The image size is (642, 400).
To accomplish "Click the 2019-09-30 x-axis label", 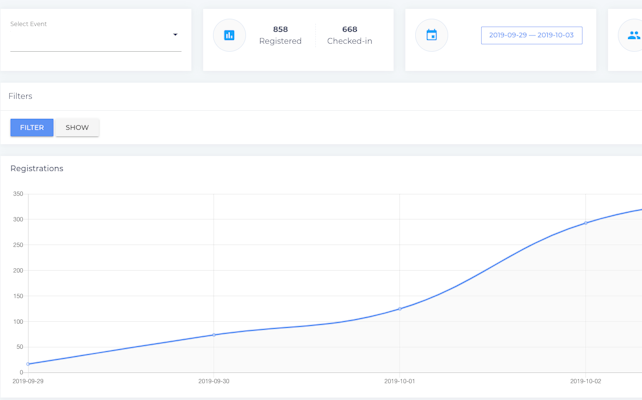I will [x=214, y=381].
